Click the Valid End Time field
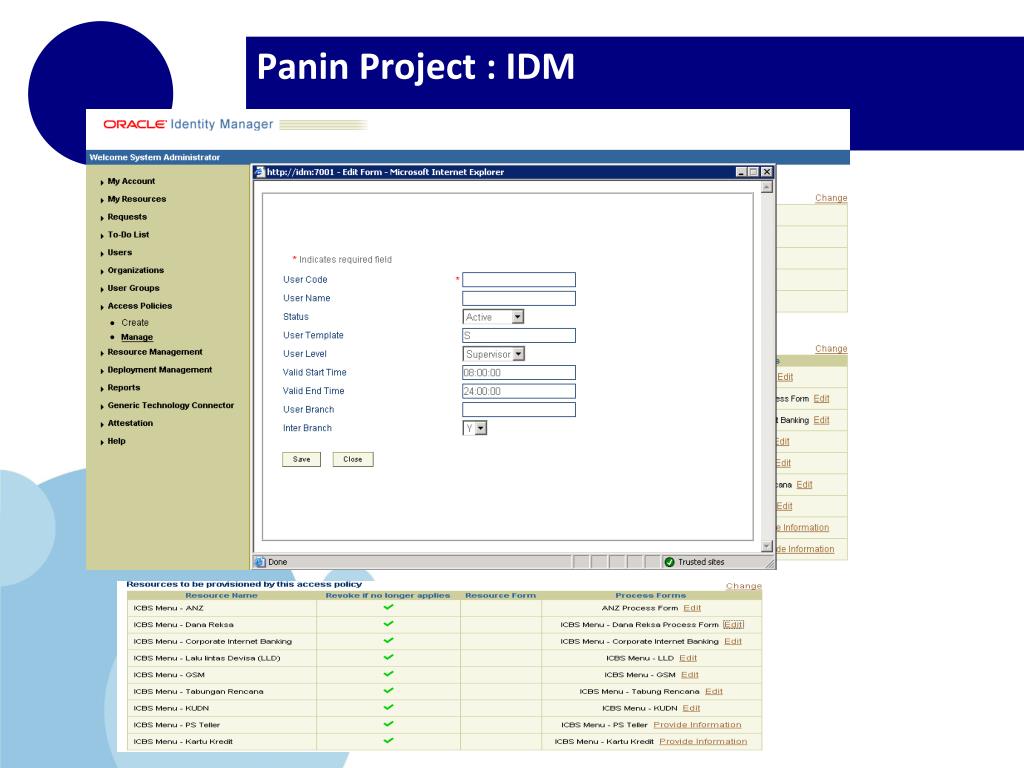1024x768 pixels. pyautogui.click(x=519, y=391)
